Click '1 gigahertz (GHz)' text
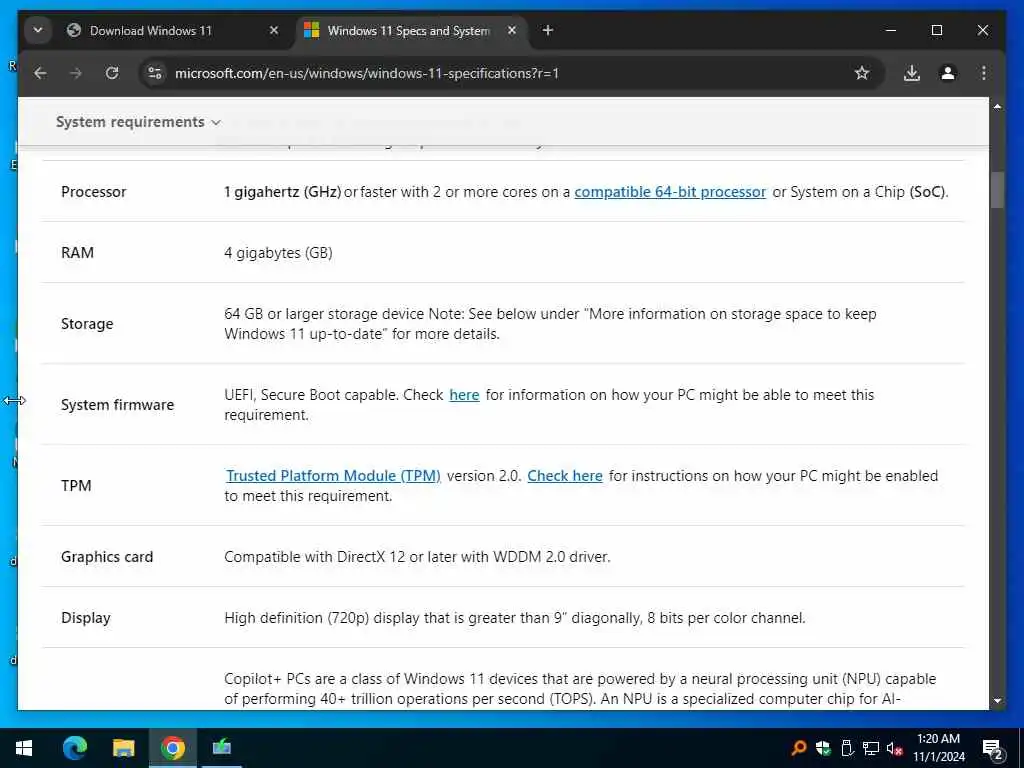 pyautogui.click(x=283, y=192)
